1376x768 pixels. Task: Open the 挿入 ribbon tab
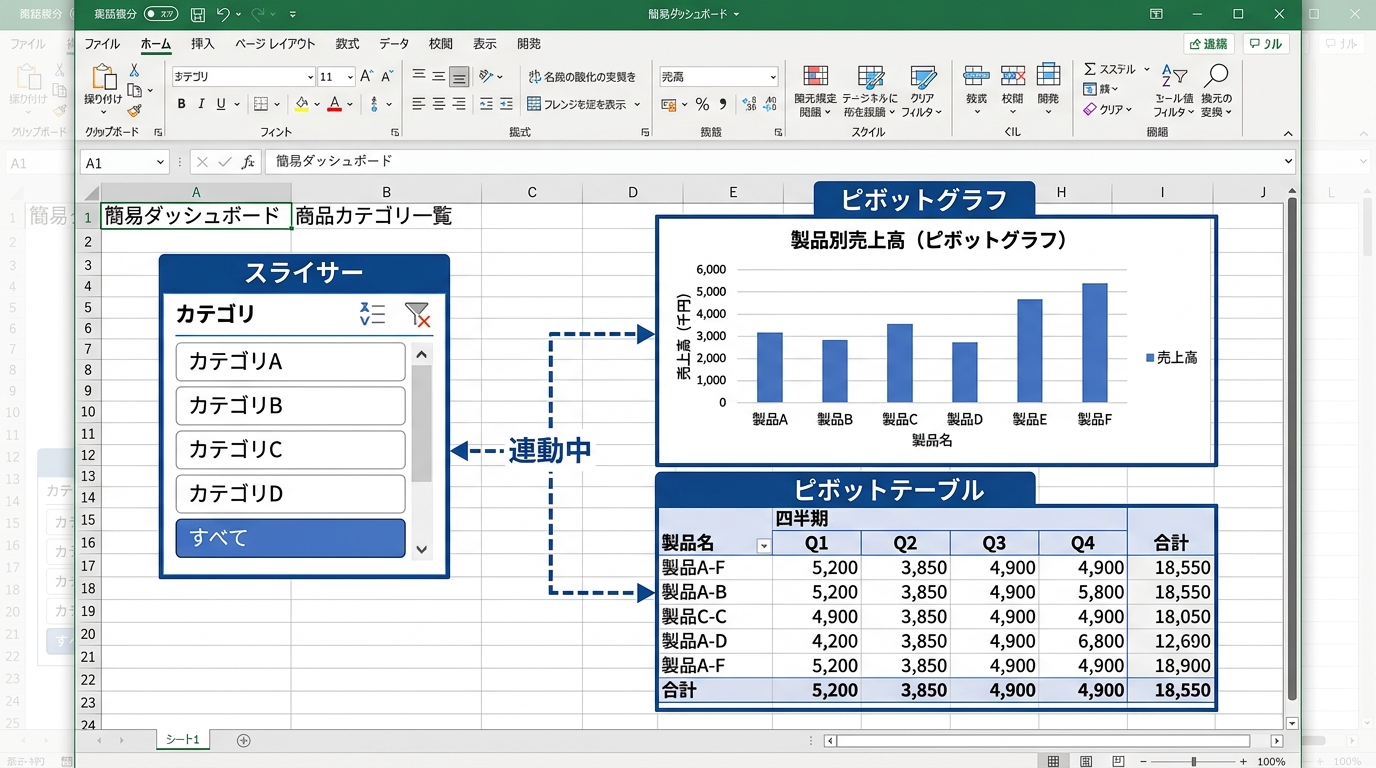coord(203,44)
